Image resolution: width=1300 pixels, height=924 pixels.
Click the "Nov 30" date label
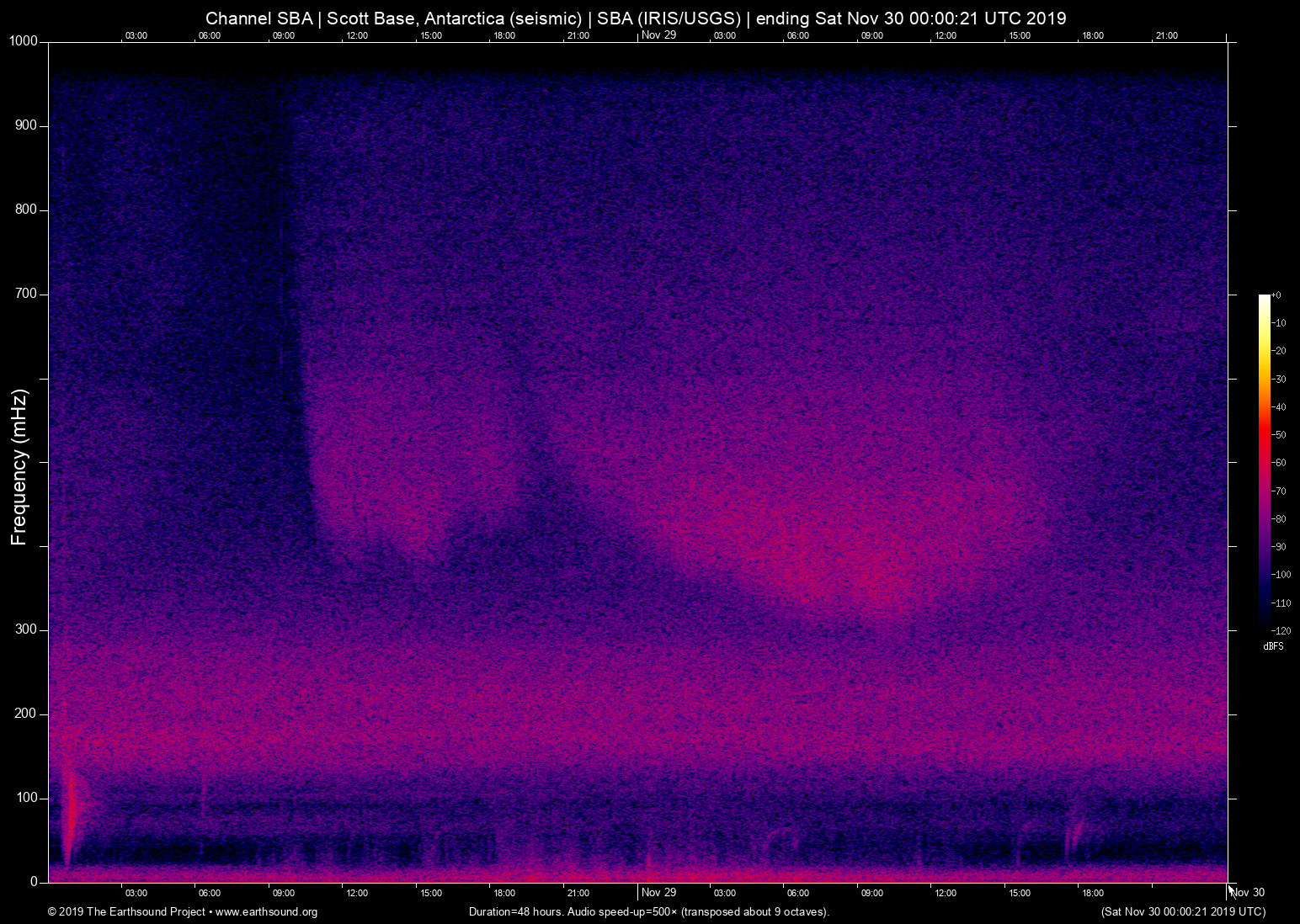(x=1248, y=893)
